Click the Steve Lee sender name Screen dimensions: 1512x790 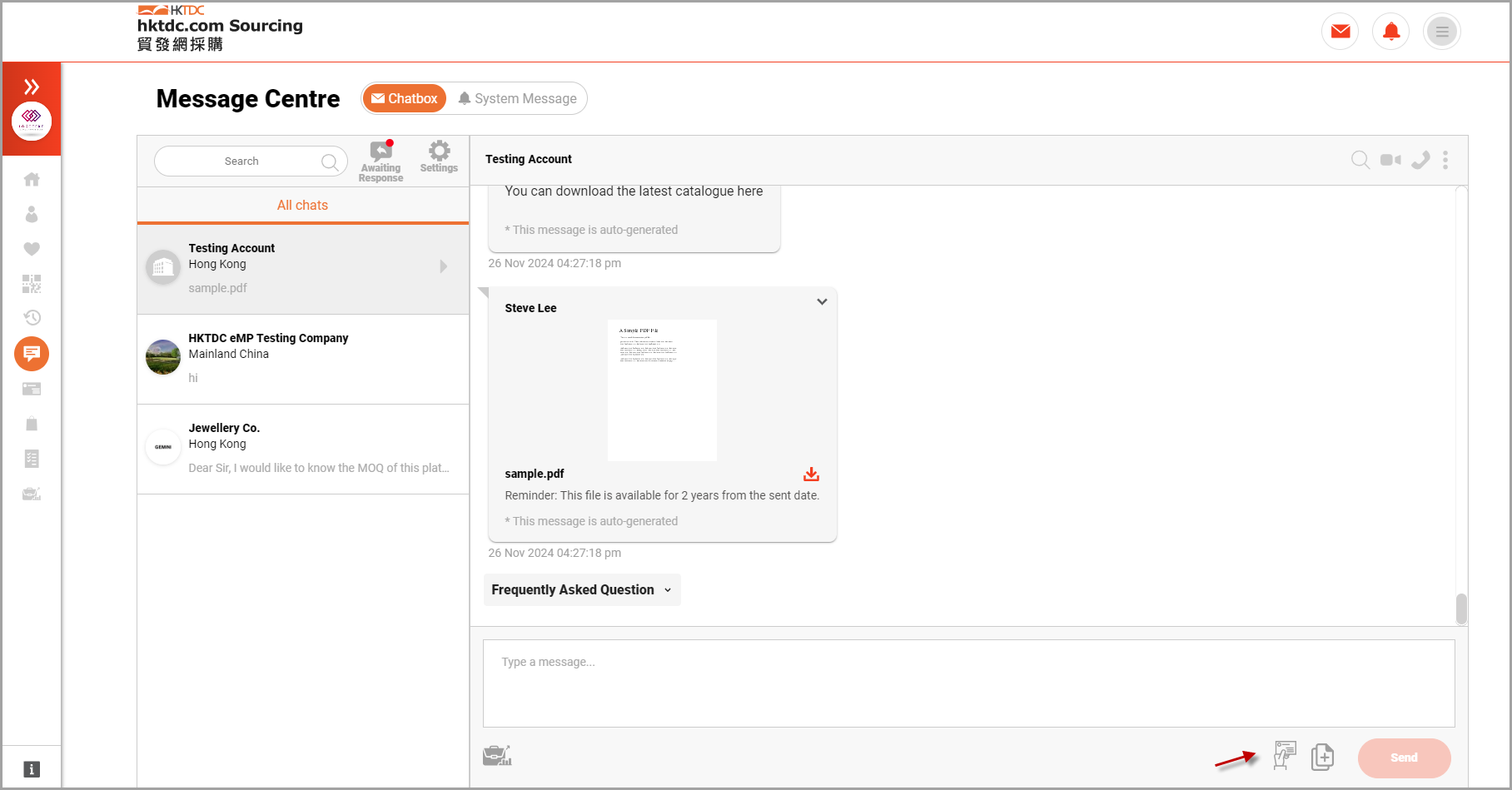(530, 308)
